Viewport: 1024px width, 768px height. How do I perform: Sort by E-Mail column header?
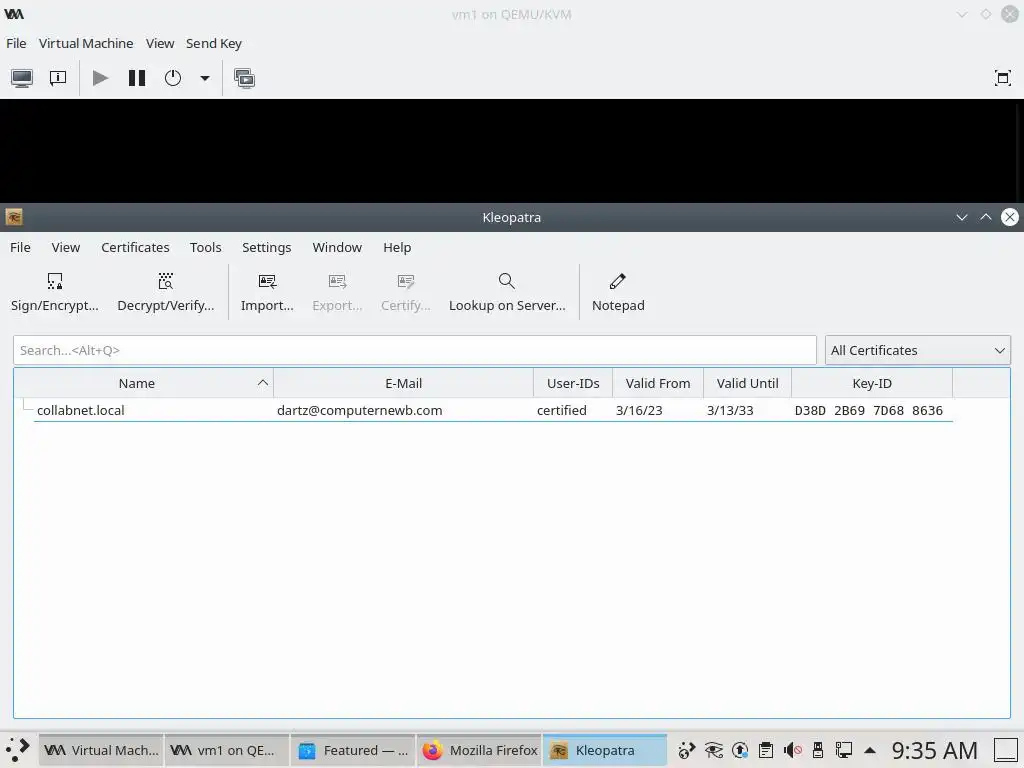coord(404,383)
